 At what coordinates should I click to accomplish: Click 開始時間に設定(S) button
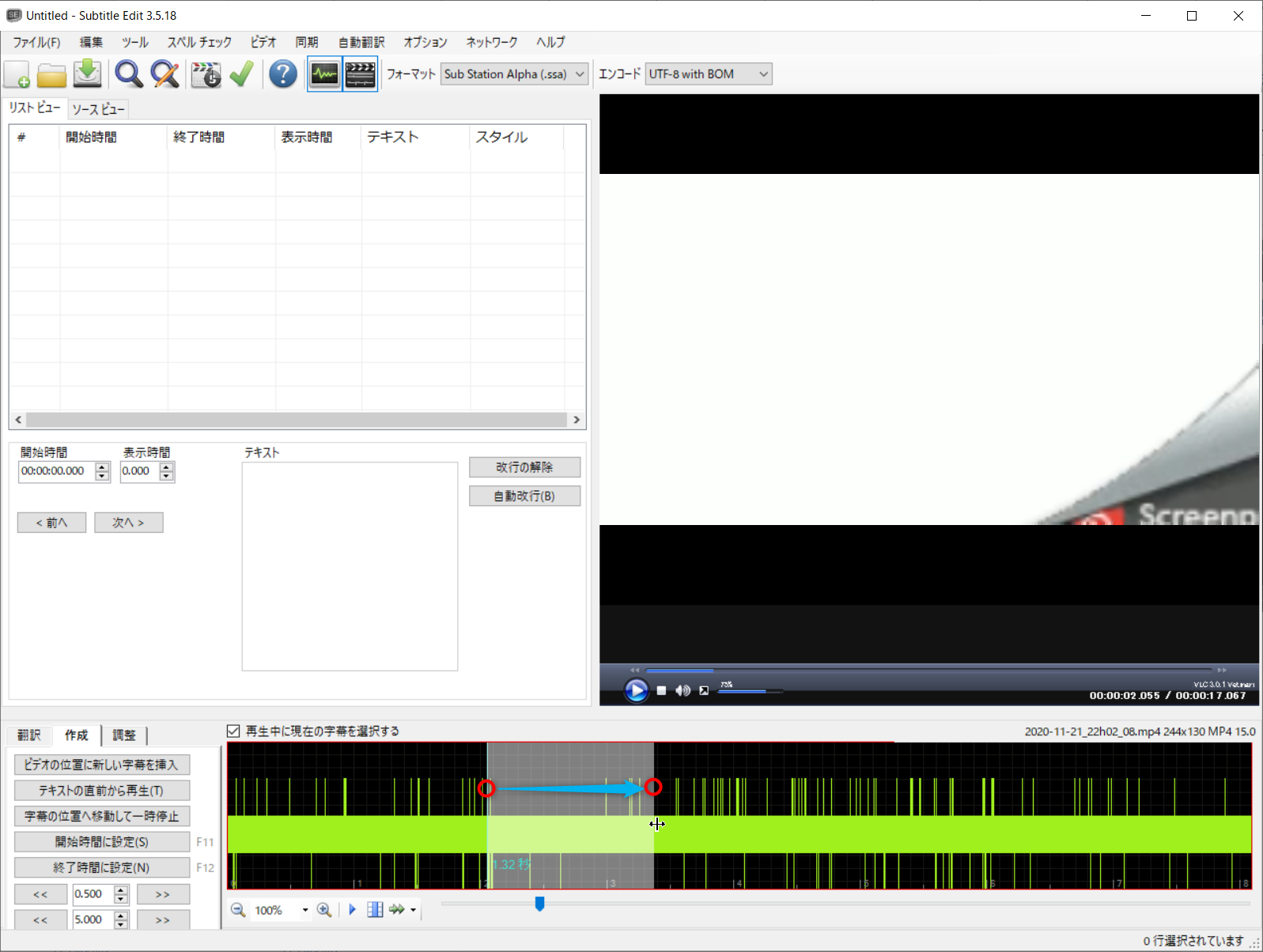[102, 842]
